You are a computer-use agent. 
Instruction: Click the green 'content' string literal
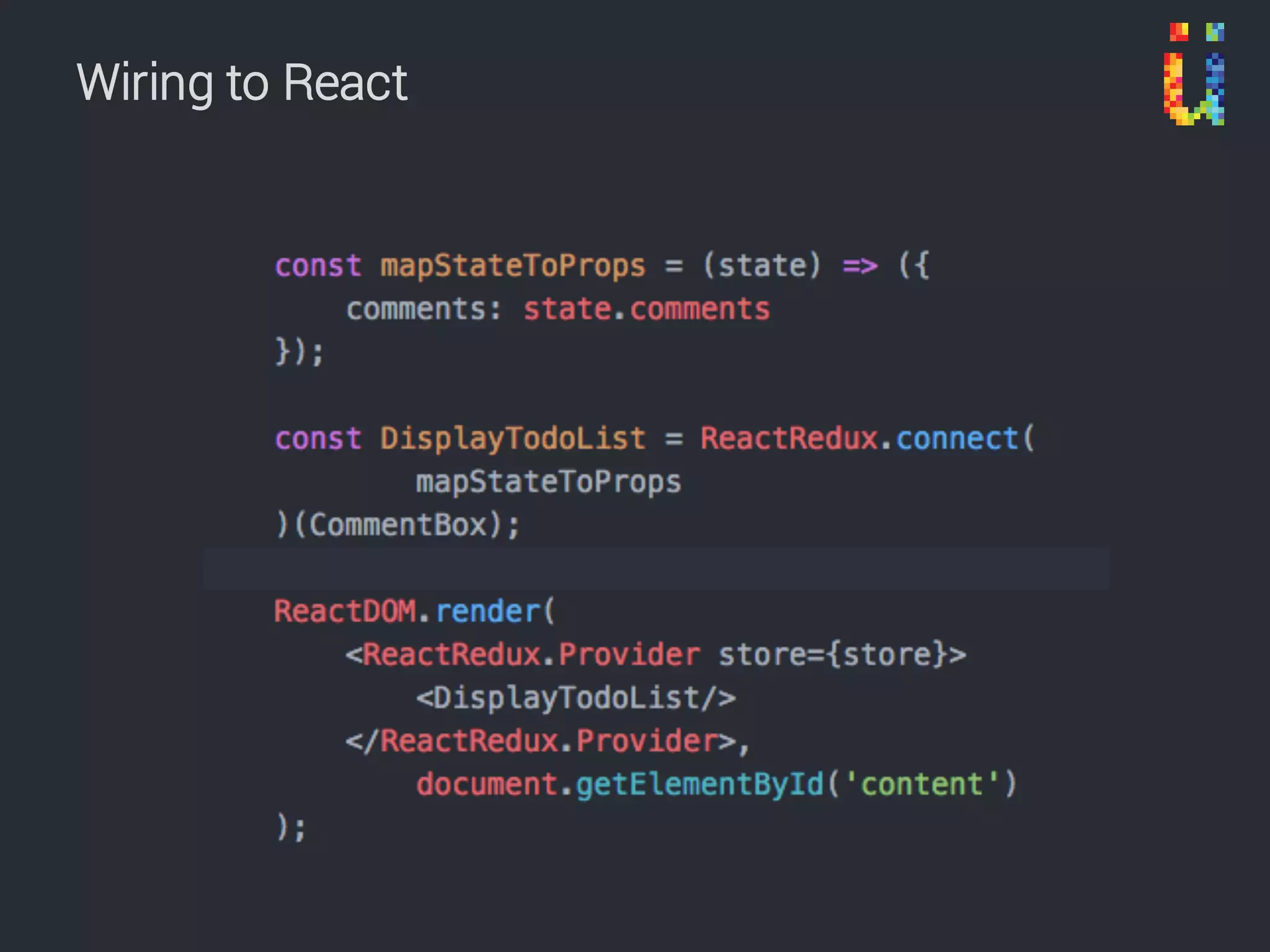pyautogui.click(x=921, y=784)
